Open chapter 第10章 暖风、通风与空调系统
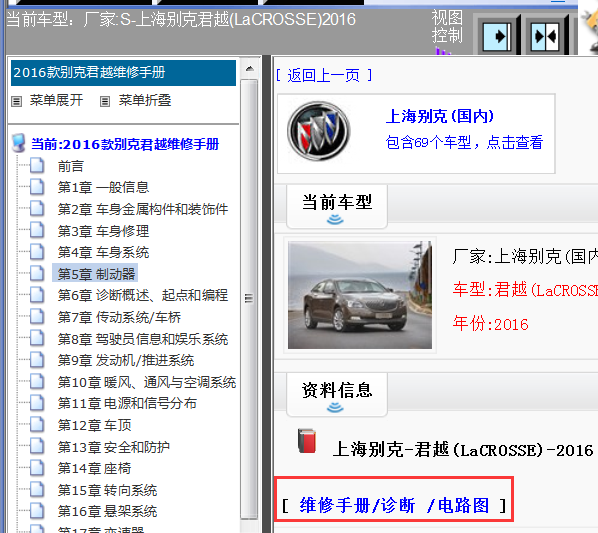Viewport: 598px width, 533px height. tap(147, 382)
